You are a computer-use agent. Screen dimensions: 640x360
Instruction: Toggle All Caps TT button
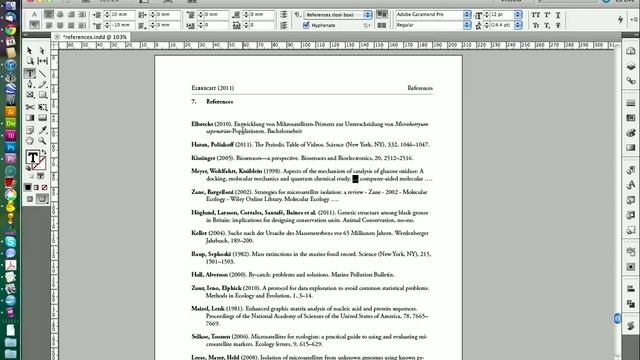[536, 15]
